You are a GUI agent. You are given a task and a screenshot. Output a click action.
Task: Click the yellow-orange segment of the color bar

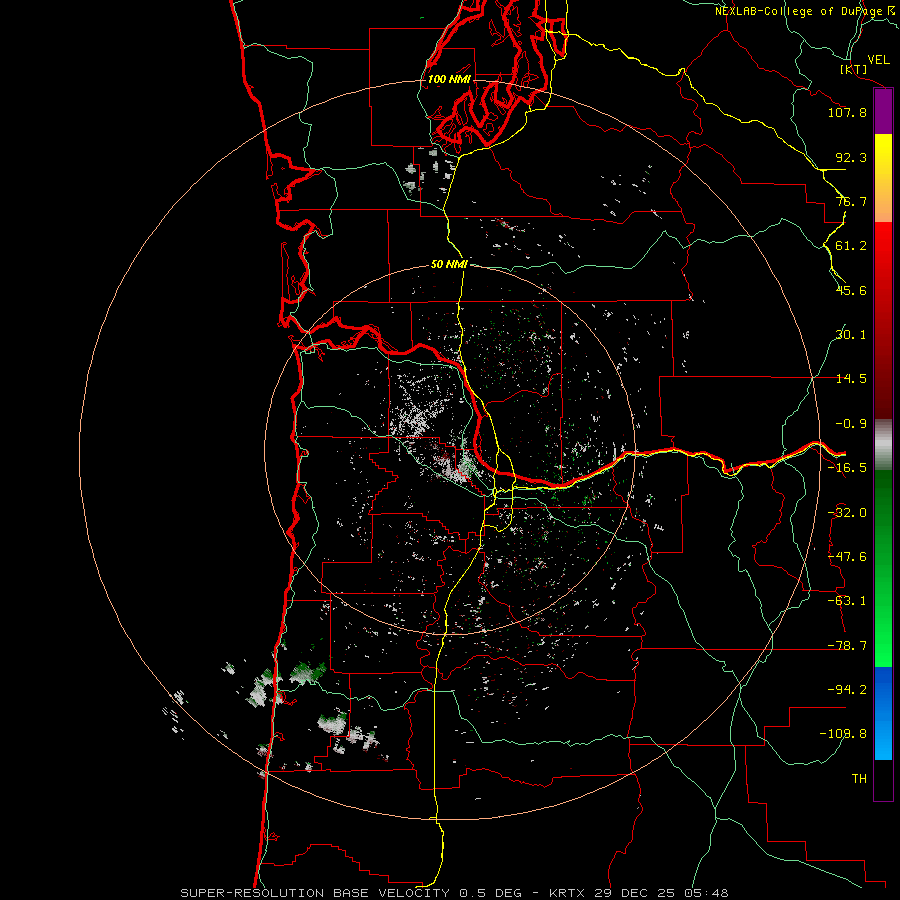tap(883, 178)
